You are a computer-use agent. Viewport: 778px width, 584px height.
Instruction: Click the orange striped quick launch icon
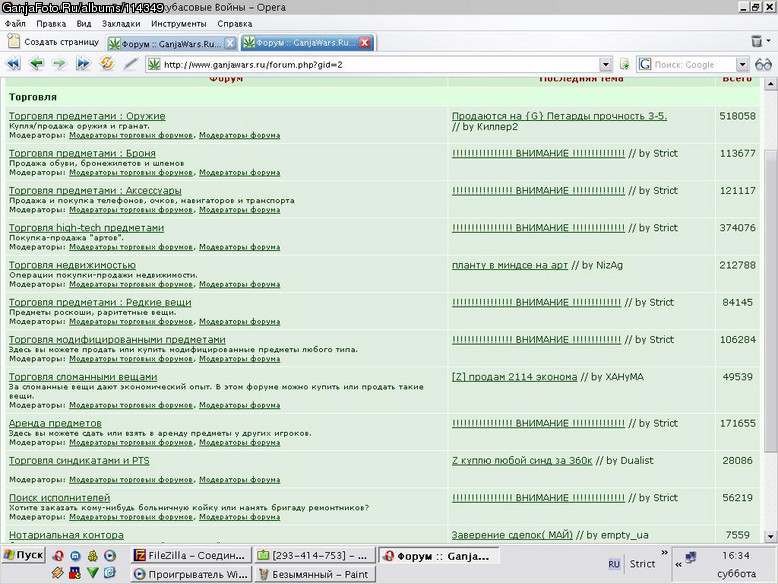58,573
